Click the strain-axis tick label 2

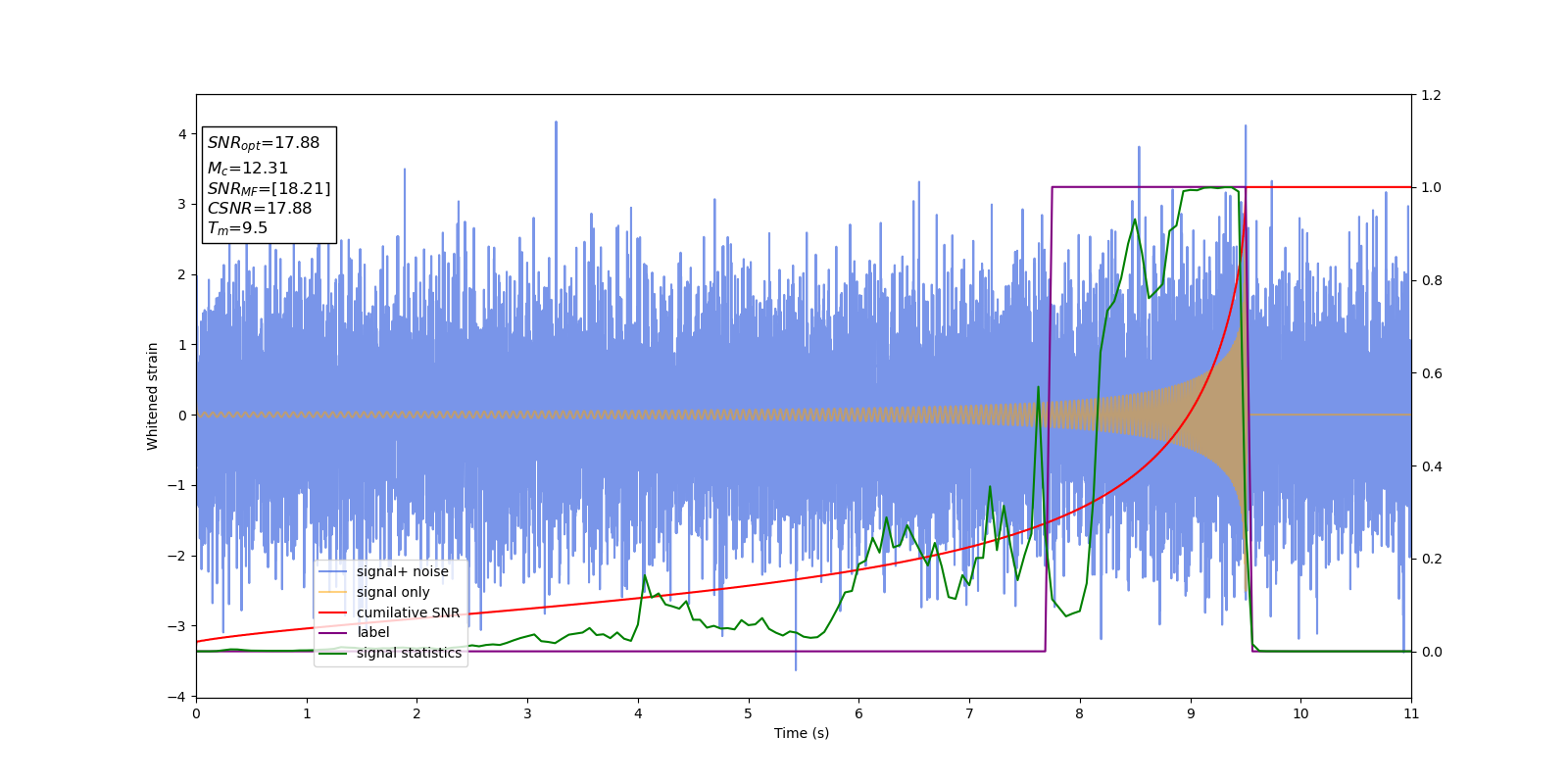coord(182,275)
